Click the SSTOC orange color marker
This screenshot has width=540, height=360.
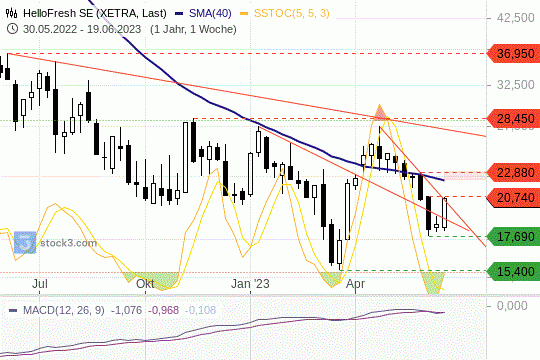pyautogui.click(x=244, y=14)
